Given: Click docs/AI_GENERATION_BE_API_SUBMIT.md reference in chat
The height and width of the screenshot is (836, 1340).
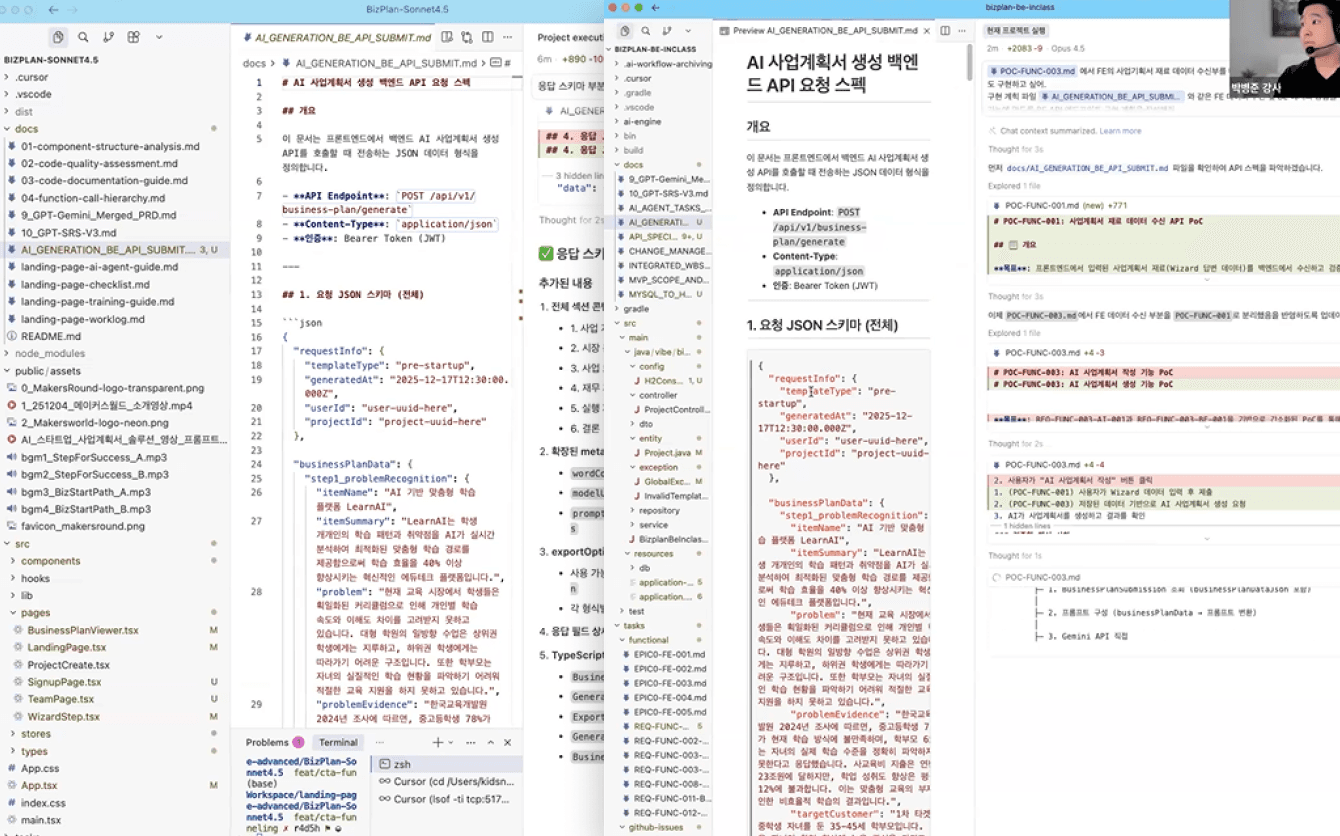Looking at the screenshot, I should pos(1087,168).
